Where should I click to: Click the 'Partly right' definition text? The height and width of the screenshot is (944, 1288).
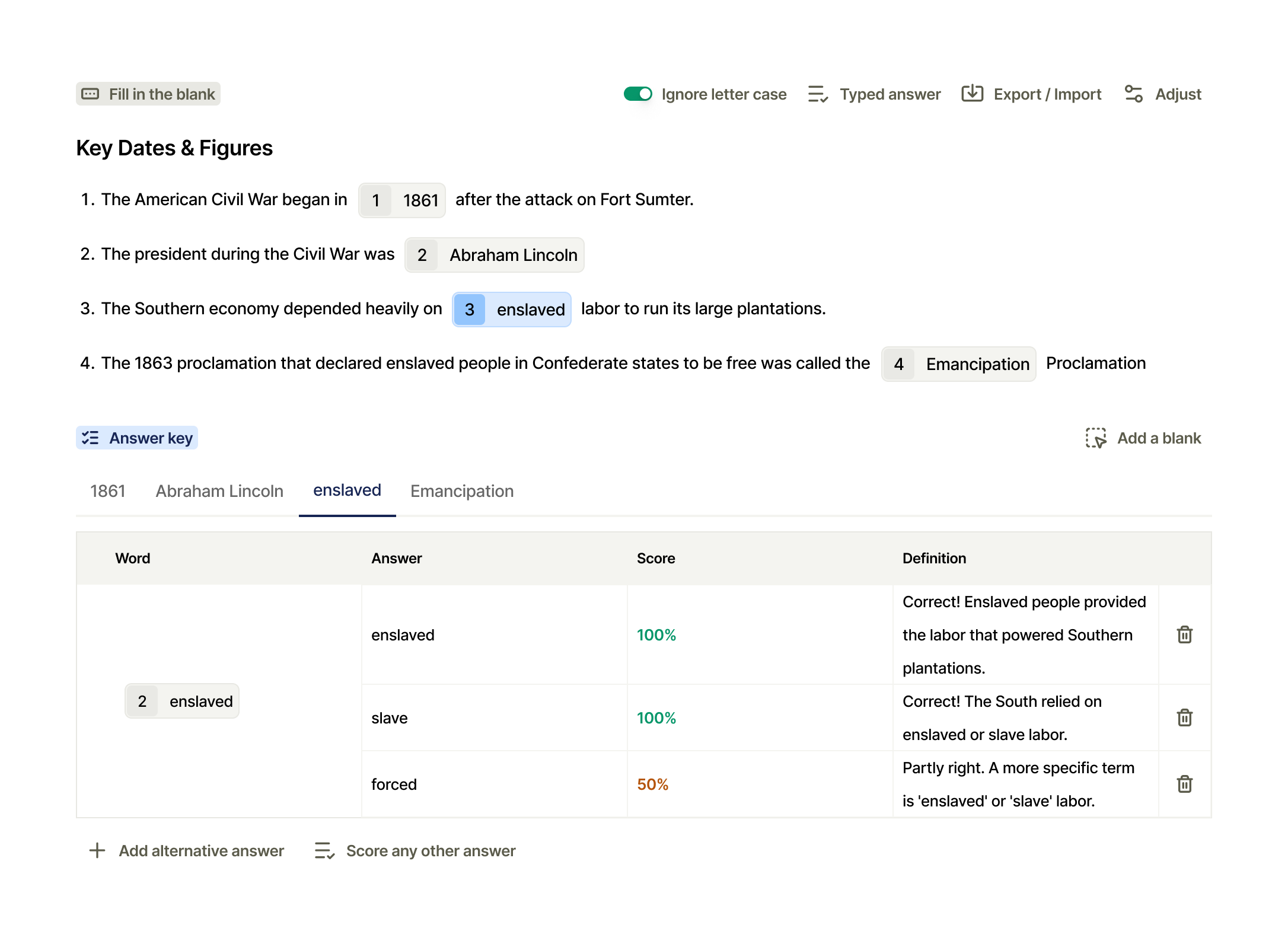(1018, 784)
